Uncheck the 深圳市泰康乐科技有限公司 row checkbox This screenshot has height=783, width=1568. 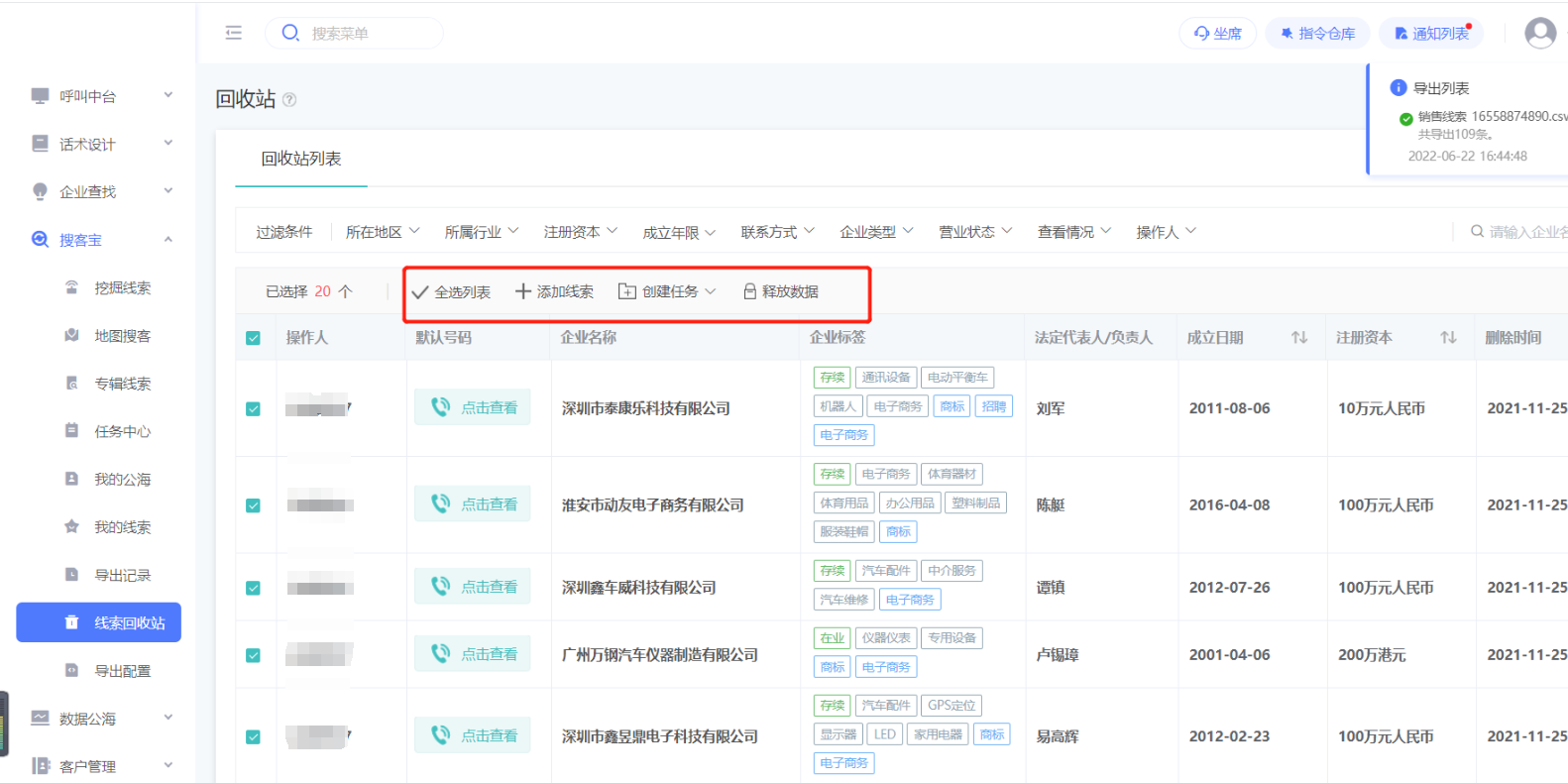pyautogui.click(x=254, y=408)
